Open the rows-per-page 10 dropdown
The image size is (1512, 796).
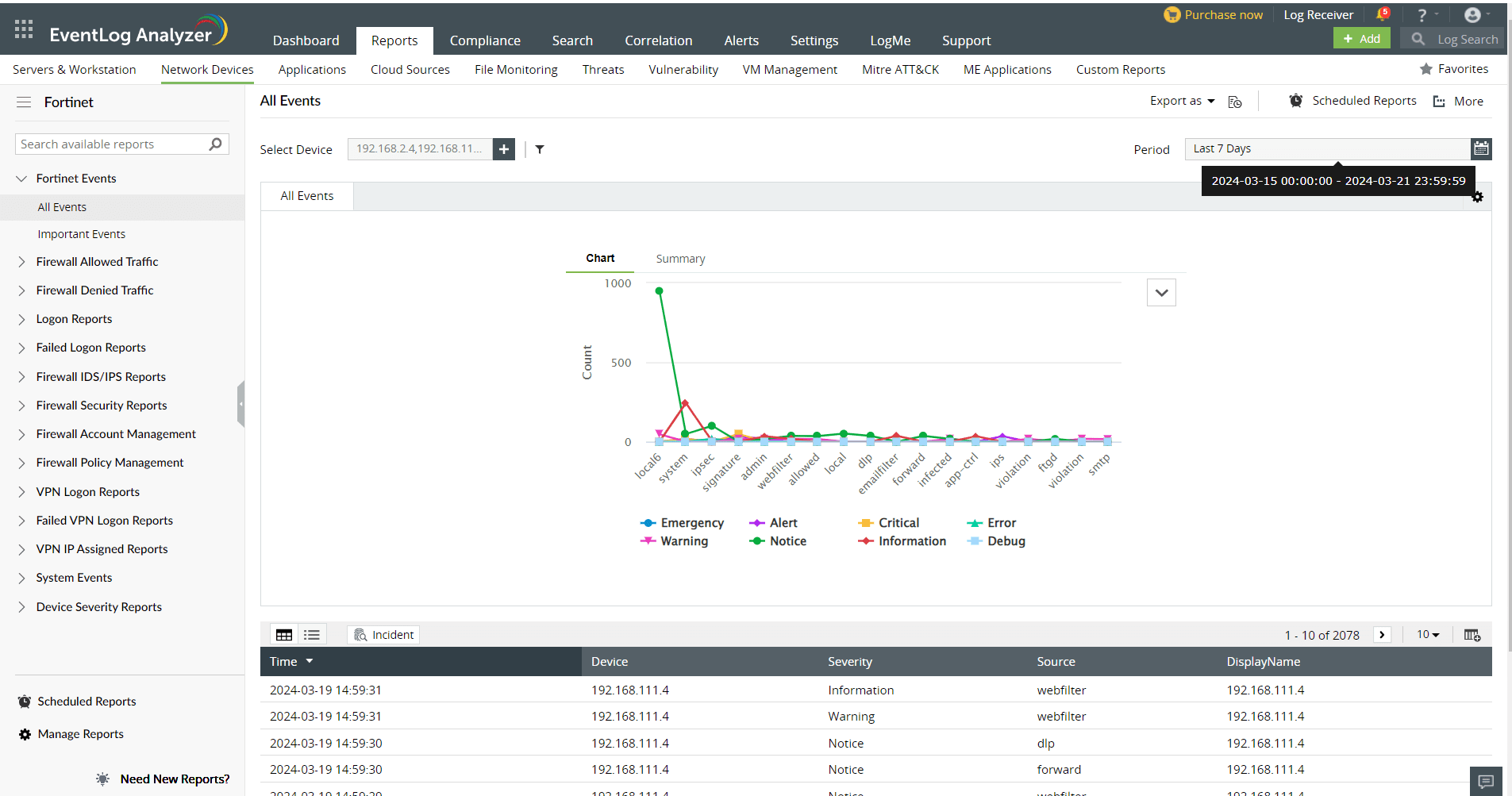point(1426,634)
